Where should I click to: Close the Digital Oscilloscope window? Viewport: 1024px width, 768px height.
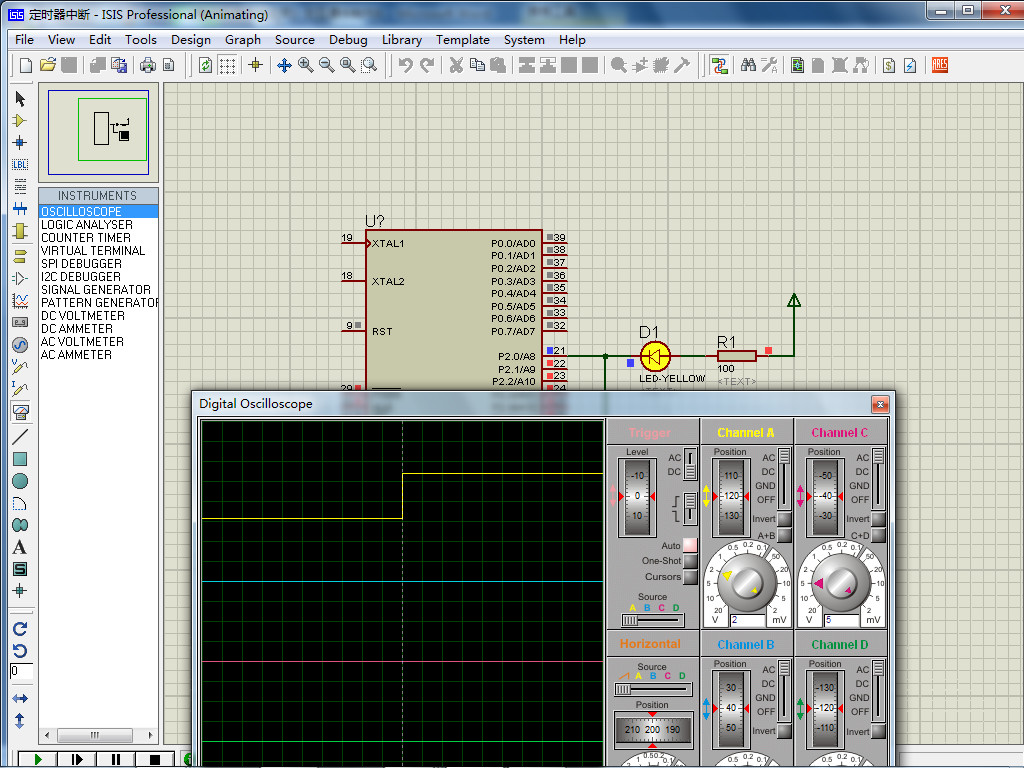click(880, 404)
